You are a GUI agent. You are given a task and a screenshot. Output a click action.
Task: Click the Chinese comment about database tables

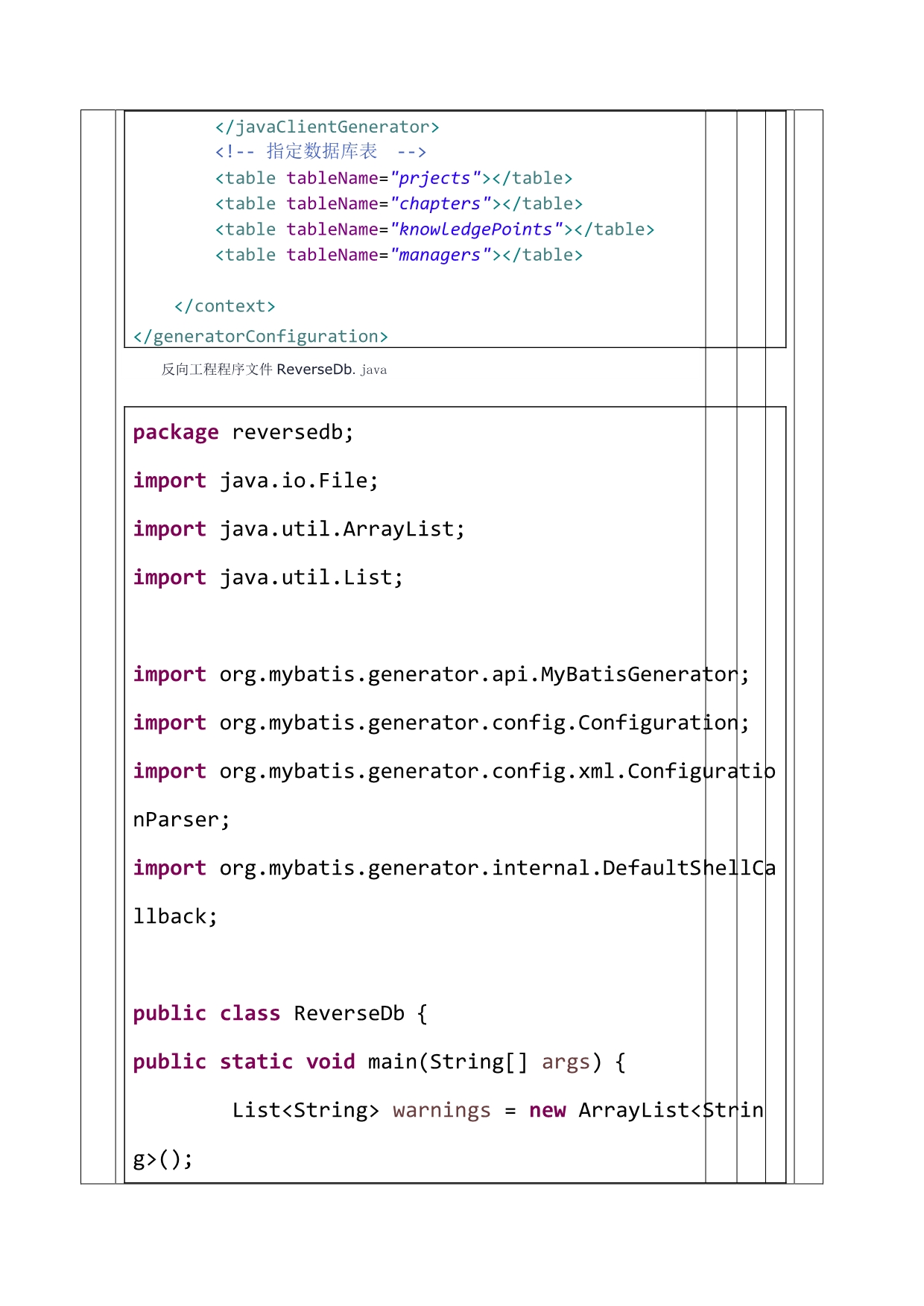click(320, 152)
